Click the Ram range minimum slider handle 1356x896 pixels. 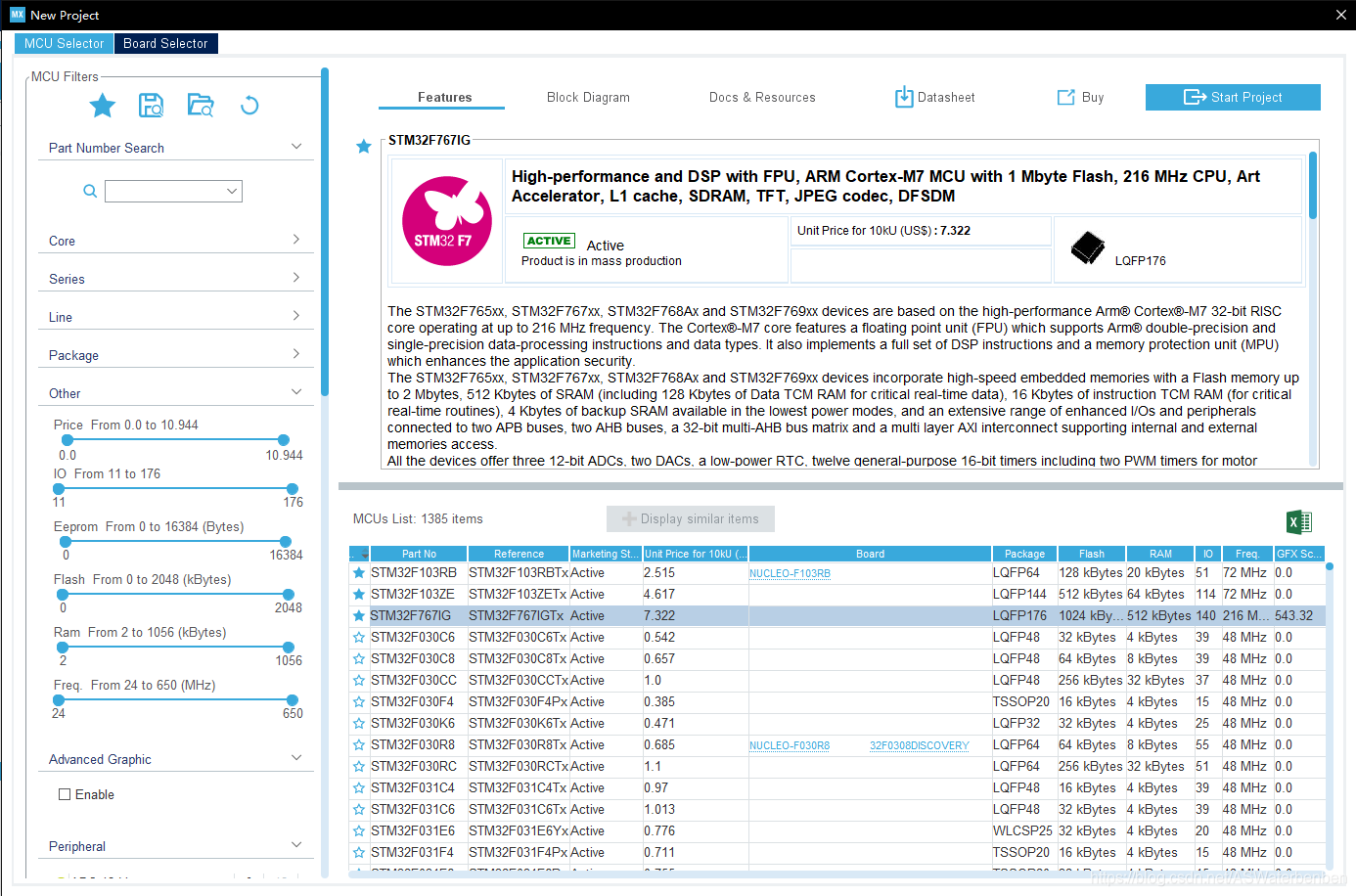[65, 648]
